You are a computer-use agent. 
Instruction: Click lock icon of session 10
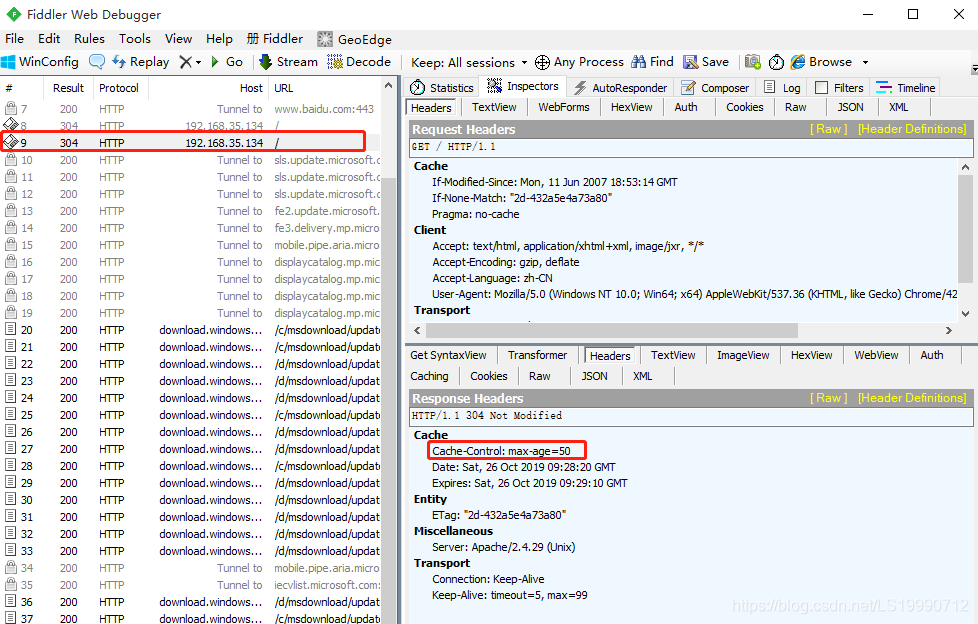pyautogui.click(x=11, y=160)
